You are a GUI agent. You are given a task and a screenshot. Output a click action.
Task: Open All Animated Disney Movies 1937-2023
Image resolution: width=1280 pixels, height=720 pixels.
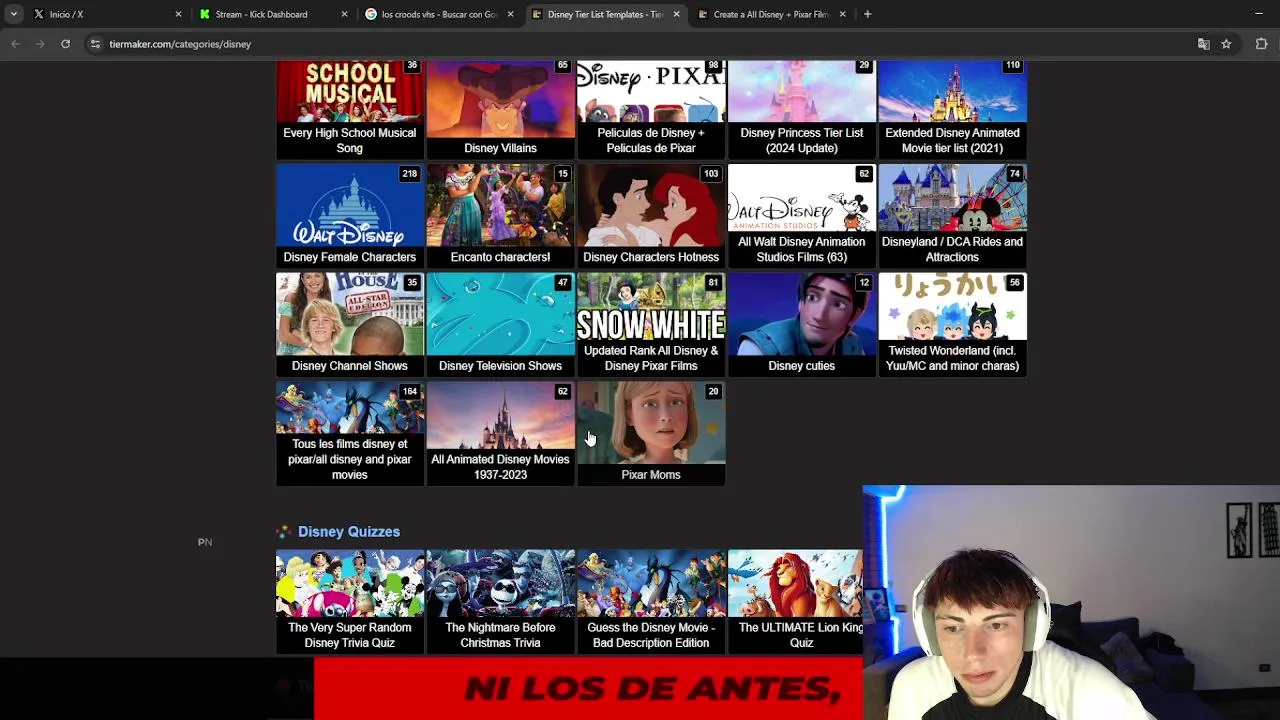[500, 434]
